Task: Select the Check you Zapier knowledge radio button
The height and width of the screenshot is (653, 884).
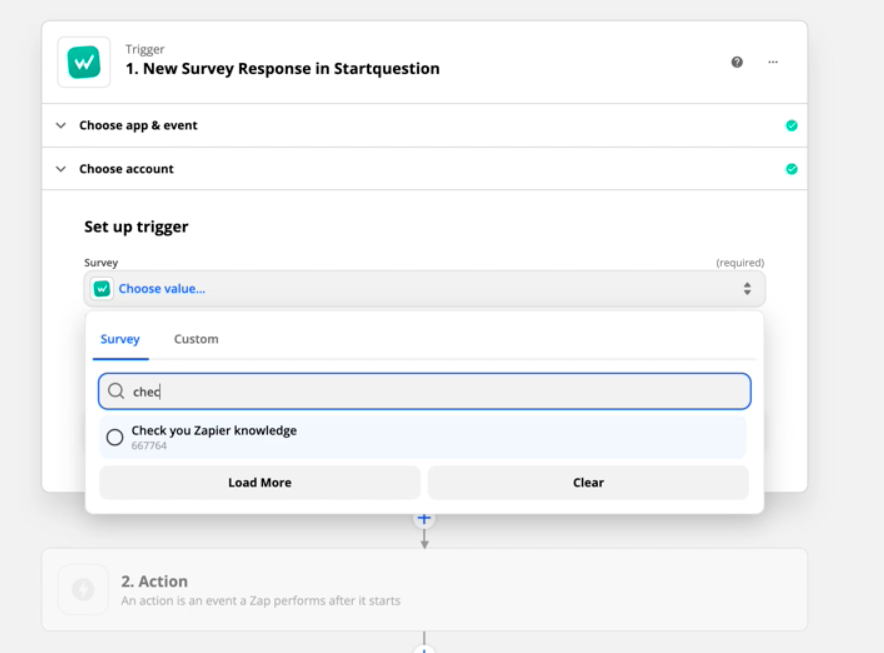Action: 115,437
